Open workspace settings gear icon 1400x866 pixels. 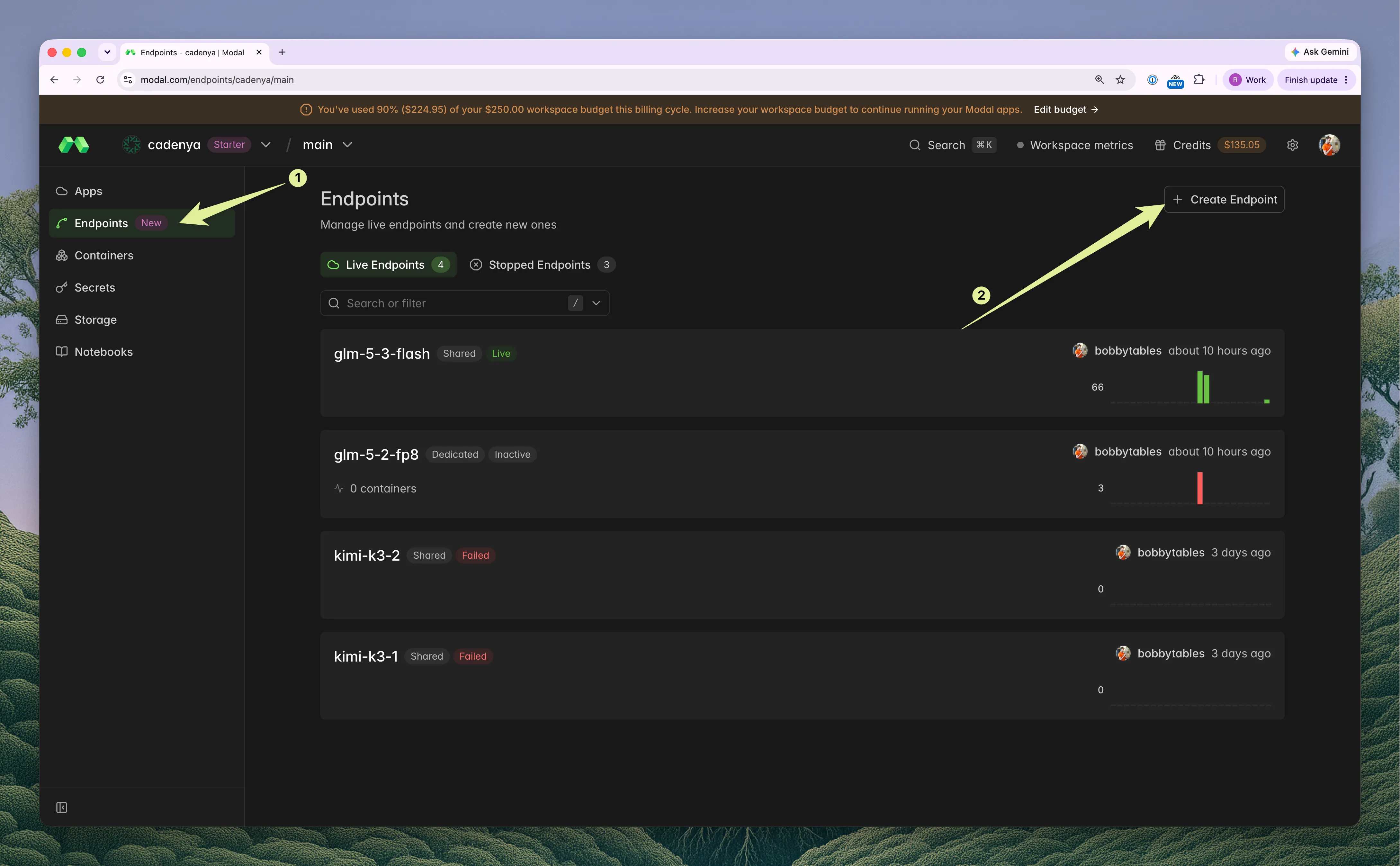click(1292, 145)
